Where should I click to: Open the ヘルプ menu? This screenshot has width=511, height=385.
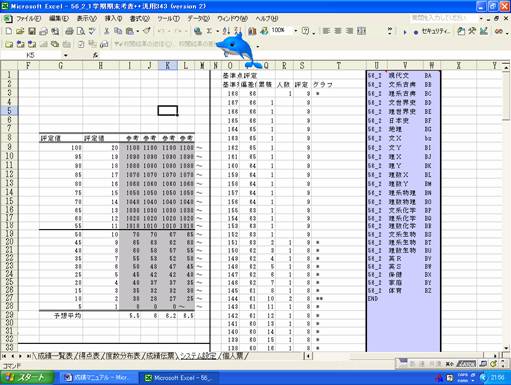coord(267,19)
